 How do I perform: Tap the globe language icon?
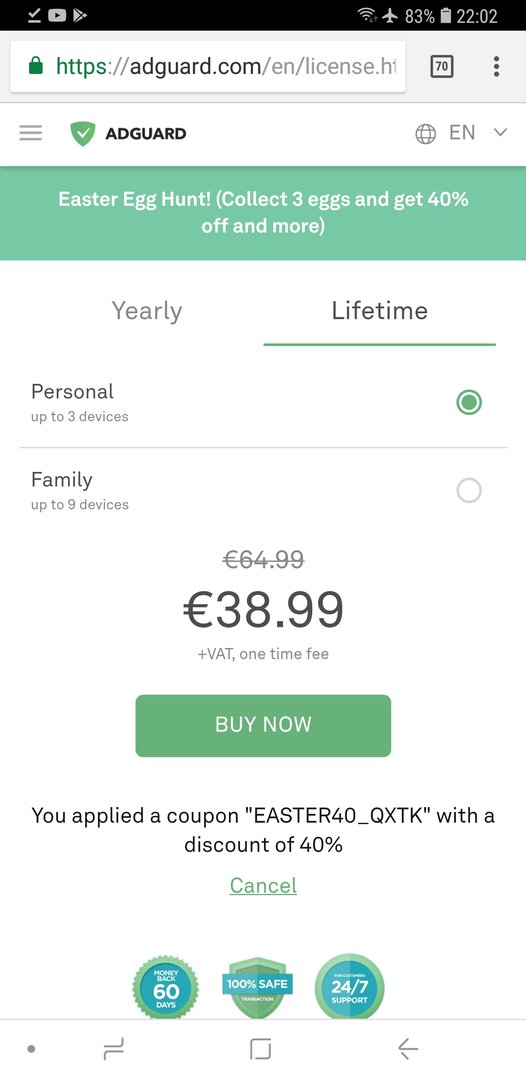pyautogui.click(x=425, y=134)
